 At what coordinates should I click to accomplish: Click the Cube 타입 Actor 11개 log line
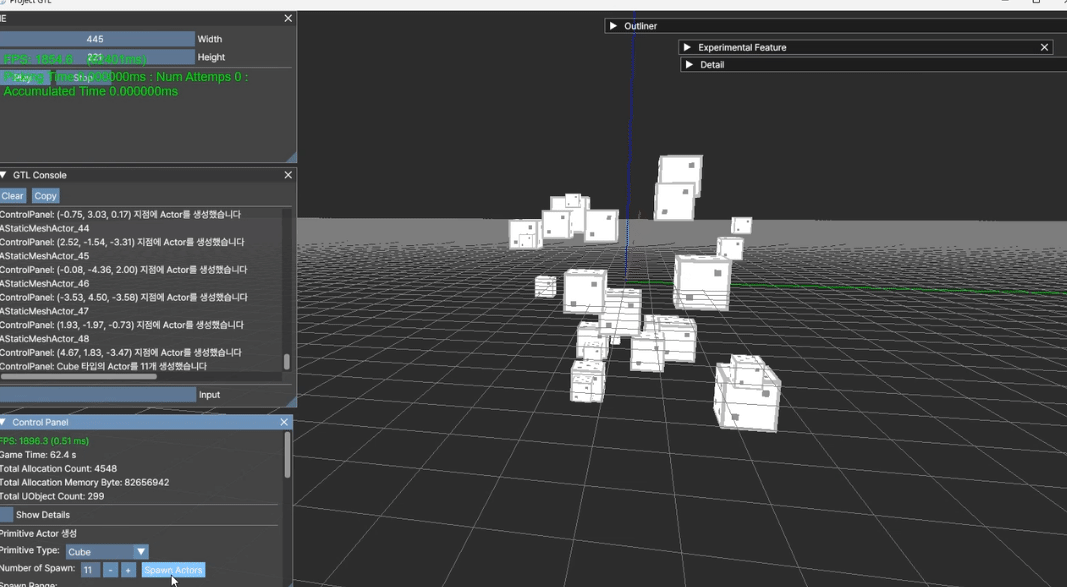103,366
